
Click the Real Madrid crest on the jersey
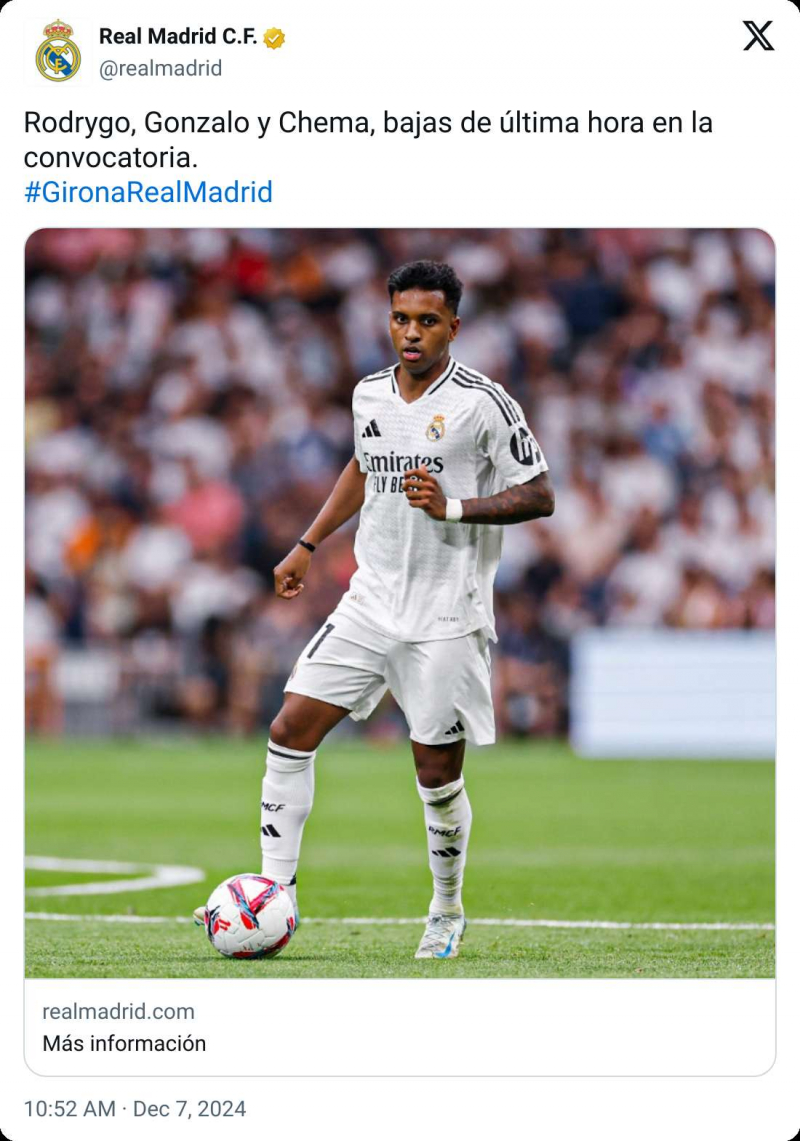pos(435,428)
